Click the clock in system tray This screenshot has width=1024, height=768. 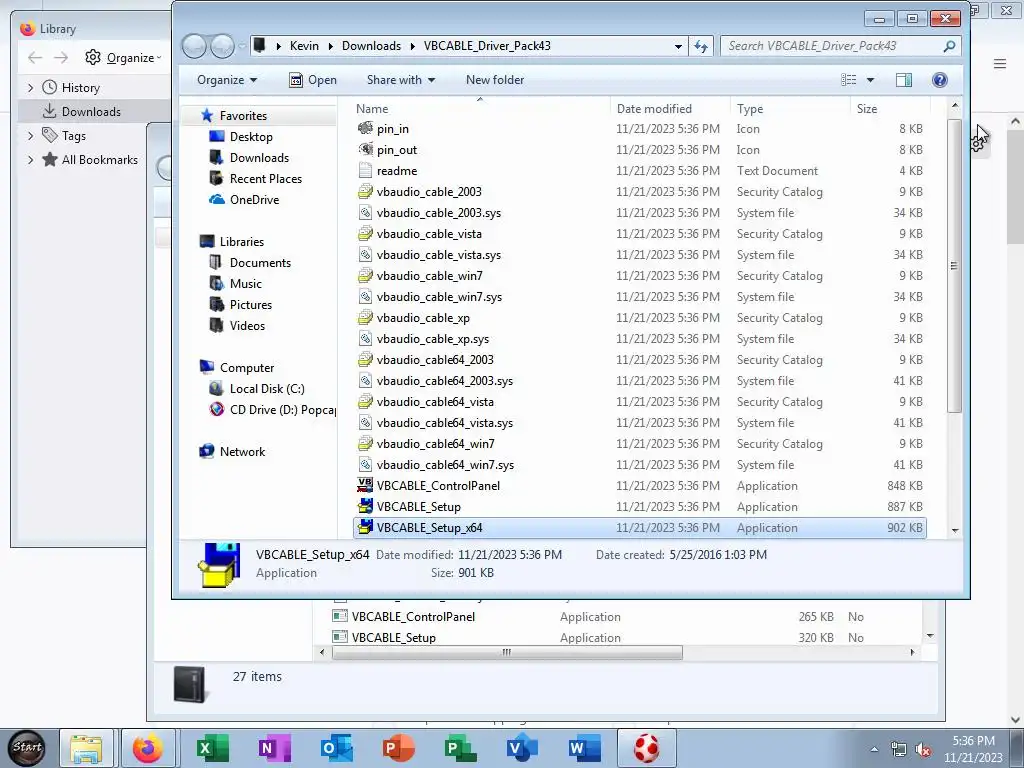point(973,749)
